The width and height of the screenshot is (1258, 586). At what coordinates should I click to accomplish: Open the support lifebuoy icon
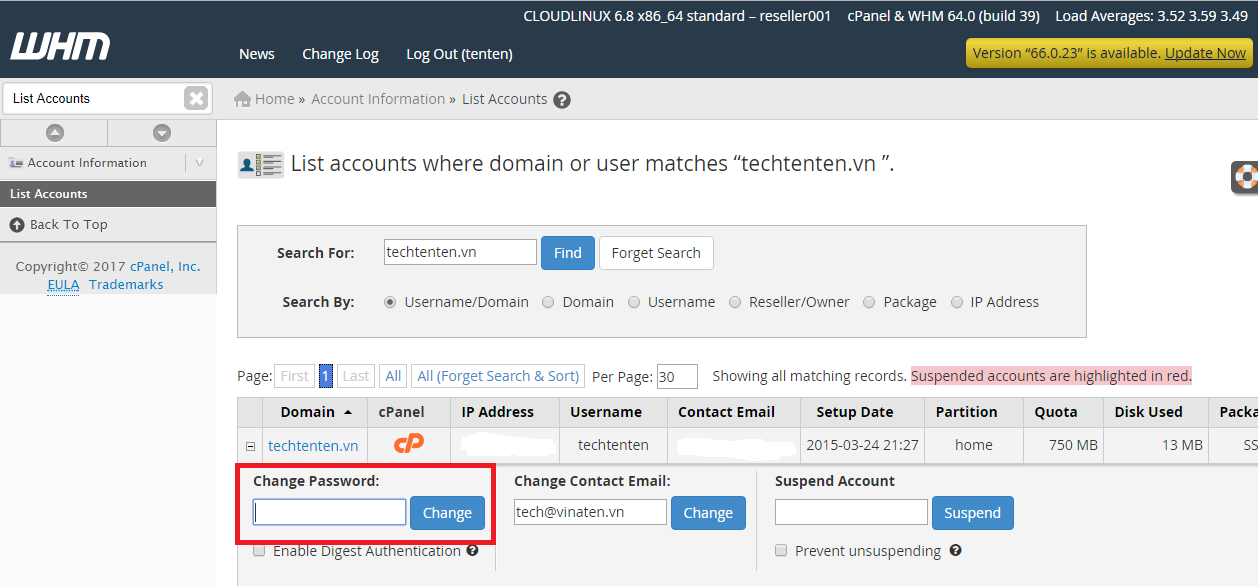tap(1245, 177)
